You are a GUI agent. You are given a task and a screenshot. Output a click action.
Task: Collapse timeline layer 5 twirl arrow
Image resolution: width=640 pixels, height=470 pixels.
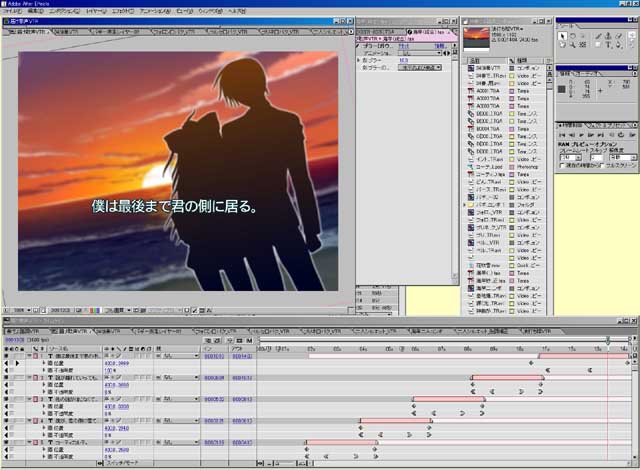[30, 442]
